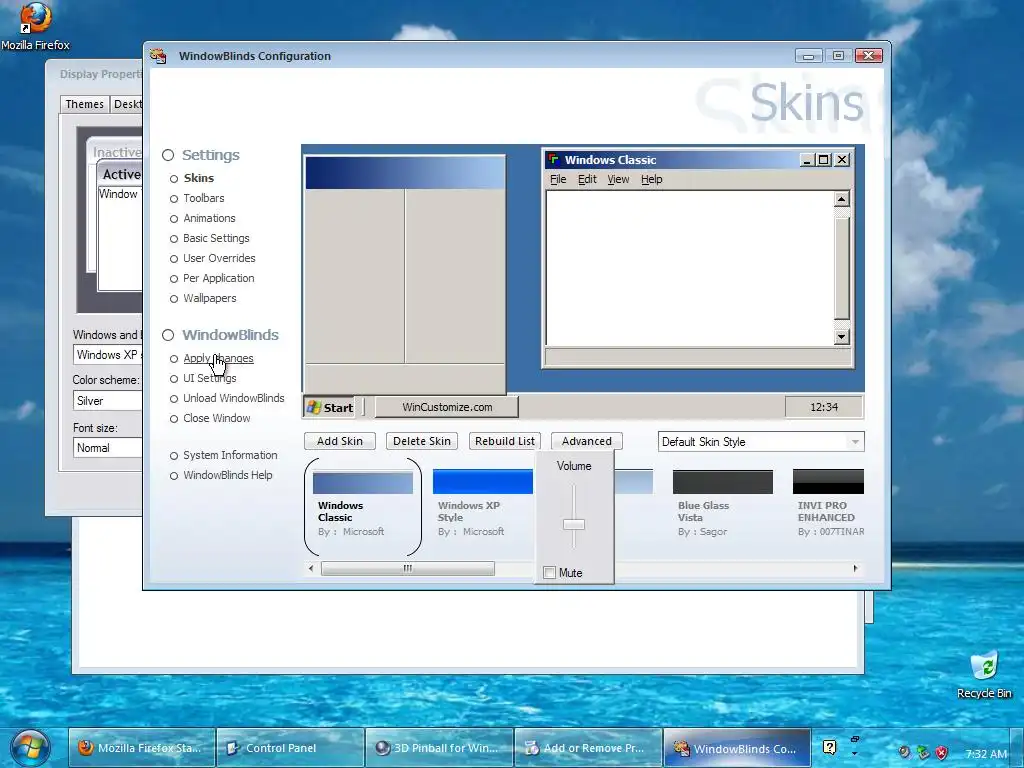Click the preview window maximize icon
The image size is (1024, 768).
pyautogui.click(x=824, y=160)
